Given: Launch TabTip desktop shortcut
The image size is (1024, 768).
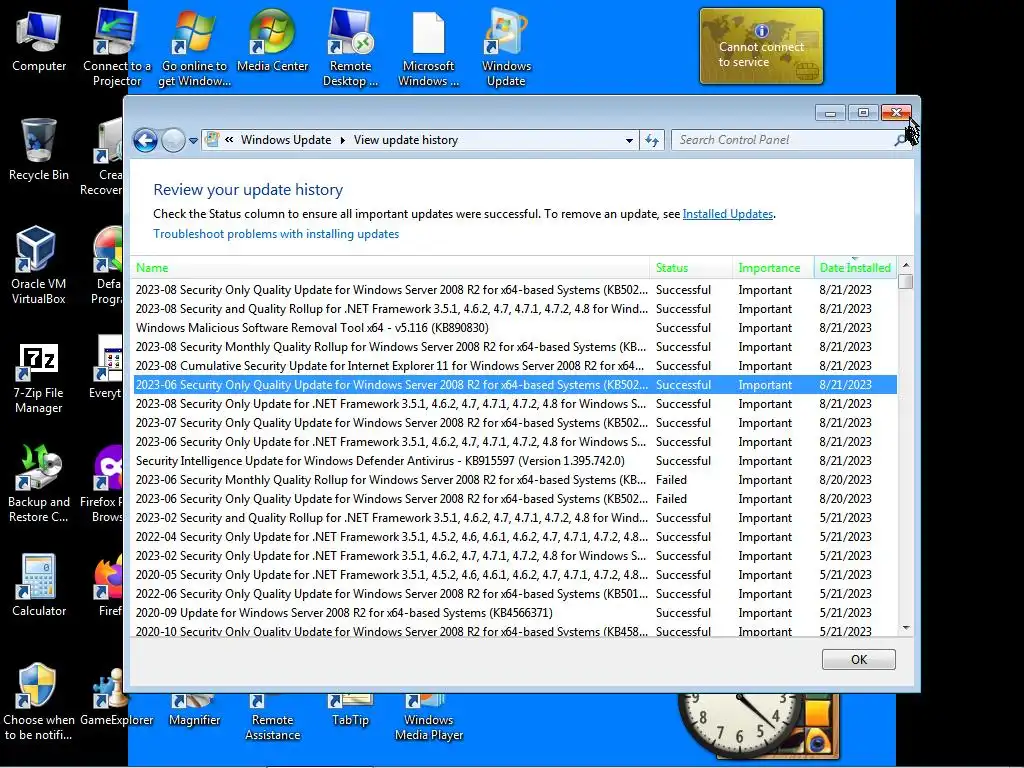Looking at the screenshot, I should 350,711.
